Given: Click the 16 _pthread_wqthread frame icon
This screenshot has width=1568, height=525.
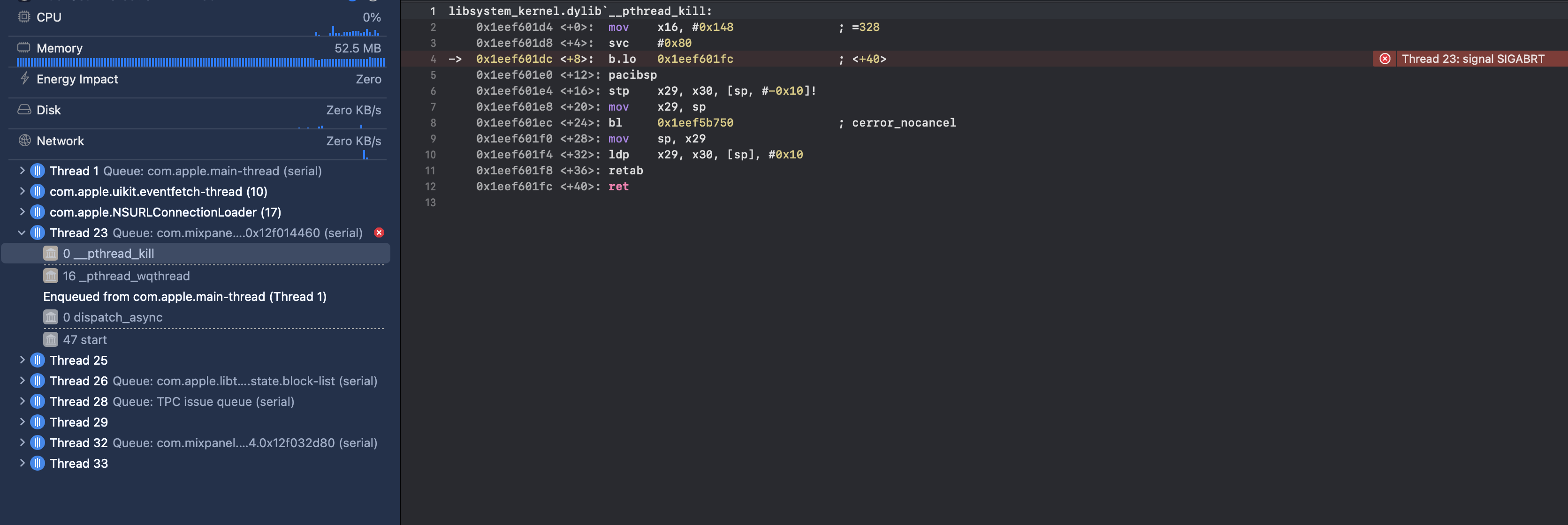Looking at the screenshot, I should tap(51, 276).
